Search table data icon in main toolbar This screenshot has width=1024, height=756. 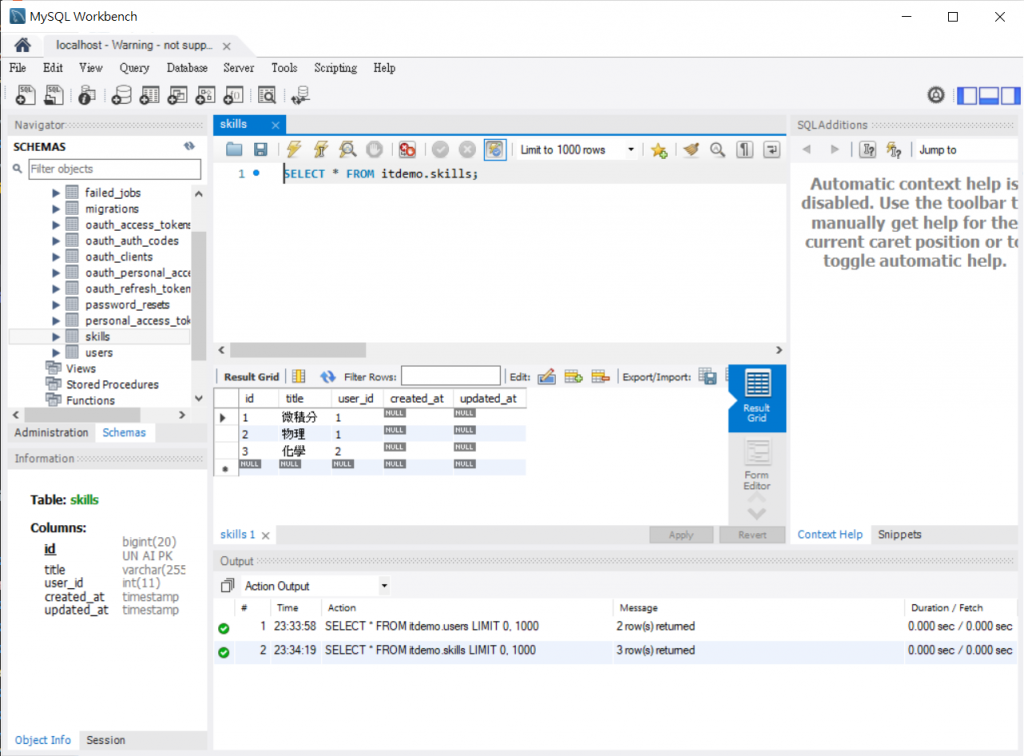(267, 95)
